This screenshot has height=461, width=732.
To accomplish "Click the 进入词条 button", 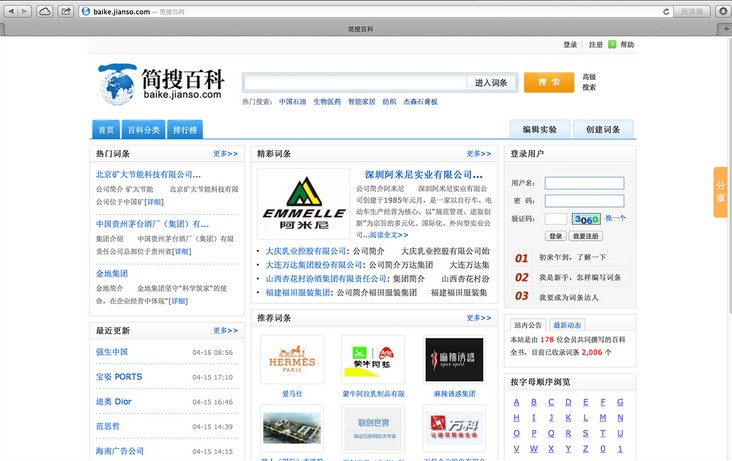I will pyautogui.click(x=492, y=83).
